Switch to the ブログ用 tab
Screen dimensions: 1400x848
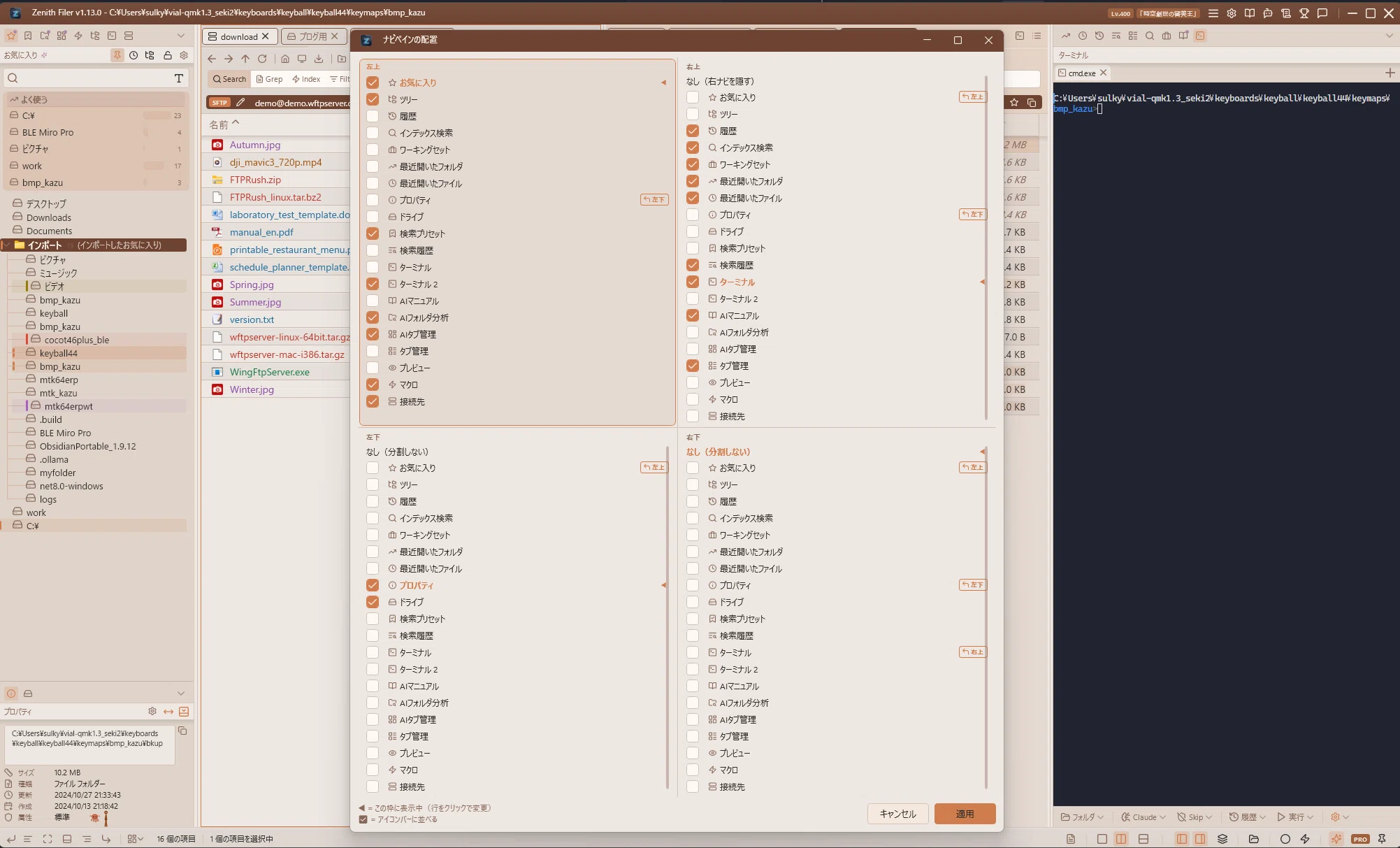pos(312,36)
